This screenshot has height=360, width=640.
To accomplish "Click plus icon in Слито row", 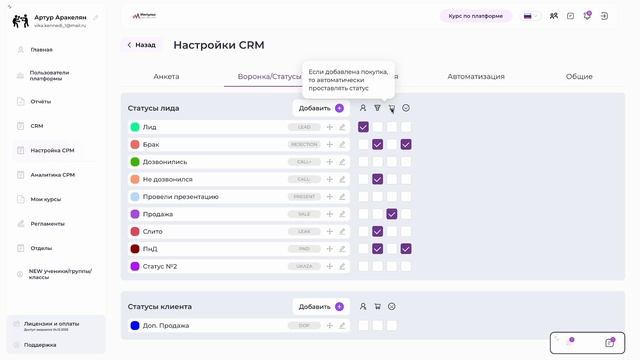I will (329, 231).
